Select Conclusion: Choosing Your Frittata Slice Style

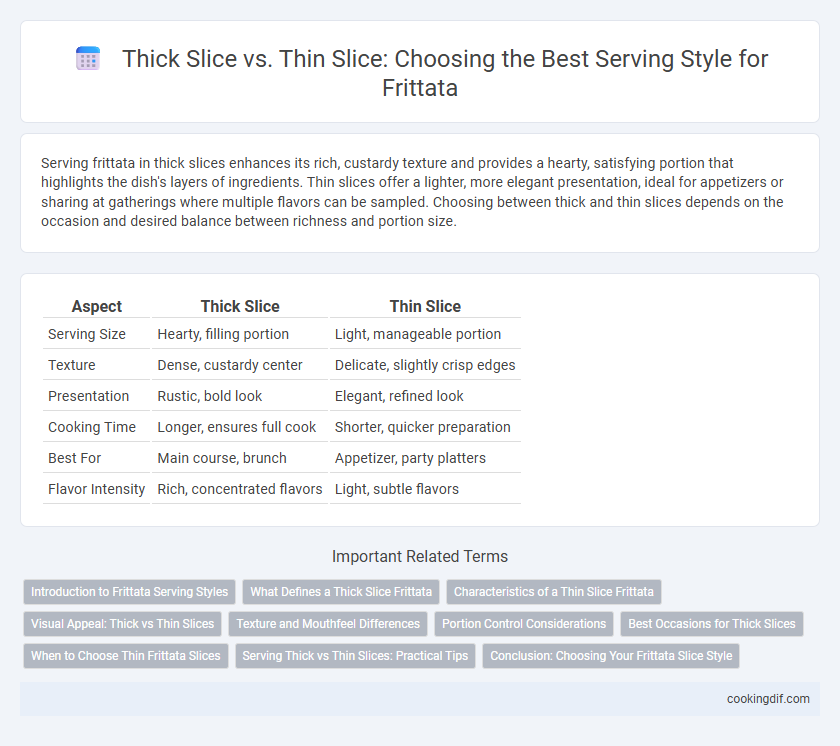[611, 655]
